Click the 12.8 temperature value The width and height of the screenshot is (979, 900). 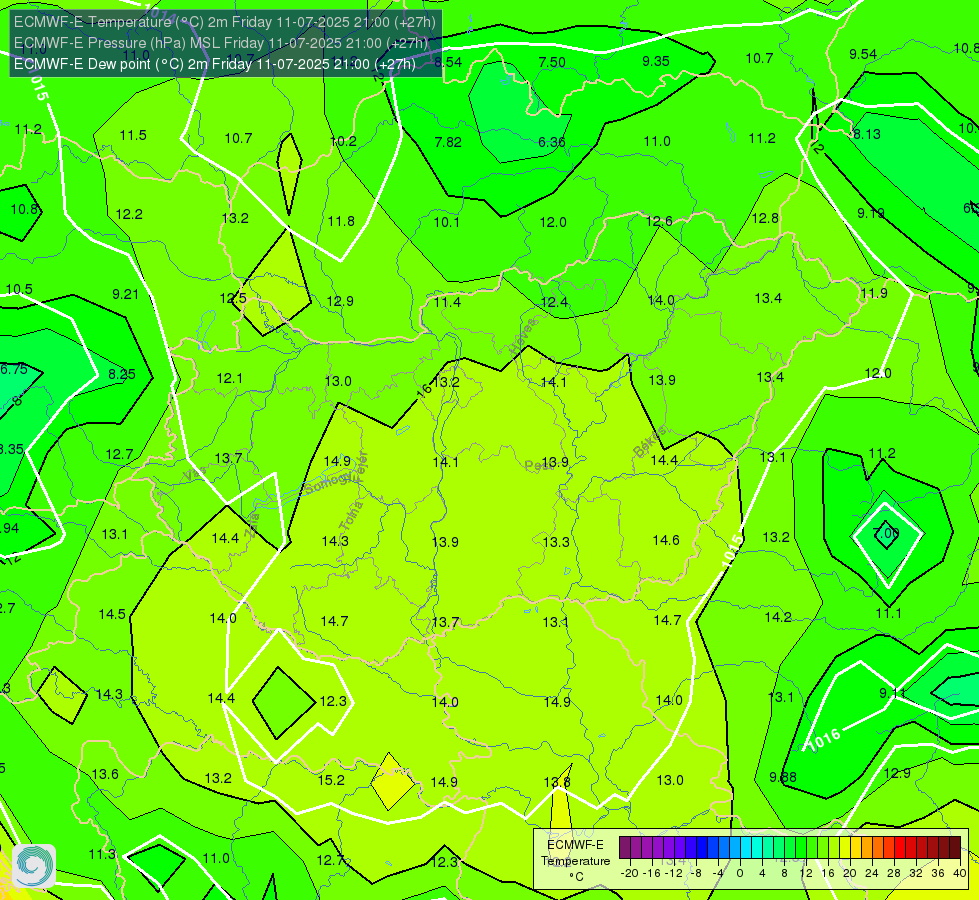pos(765,219)
